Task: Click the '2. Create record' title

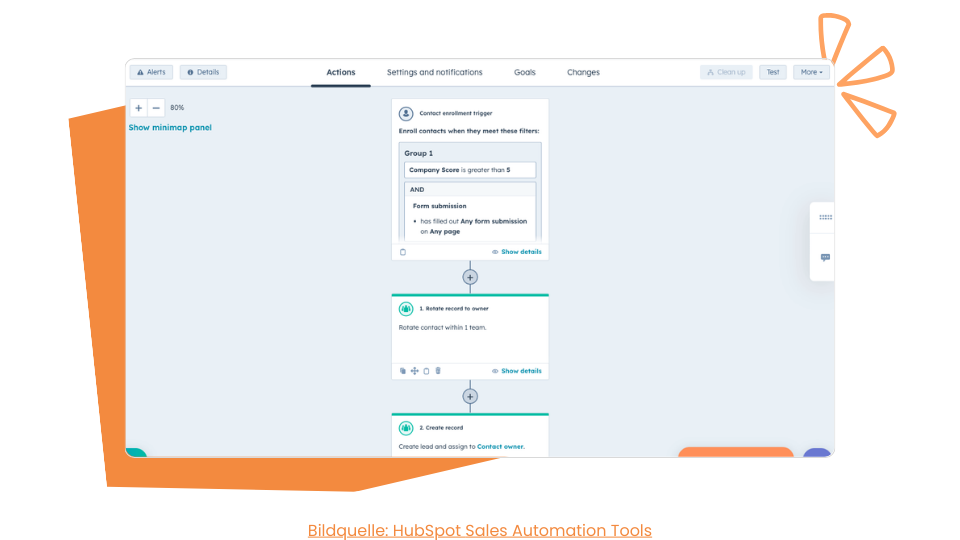Action: coord(441,428)
